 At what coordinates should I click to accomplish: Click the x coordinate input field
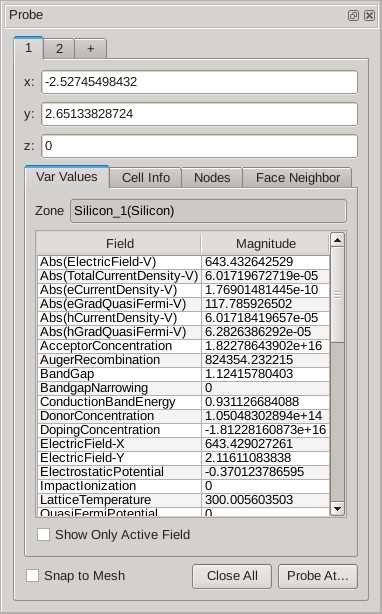pyautogui.click(x=200, y=82)
